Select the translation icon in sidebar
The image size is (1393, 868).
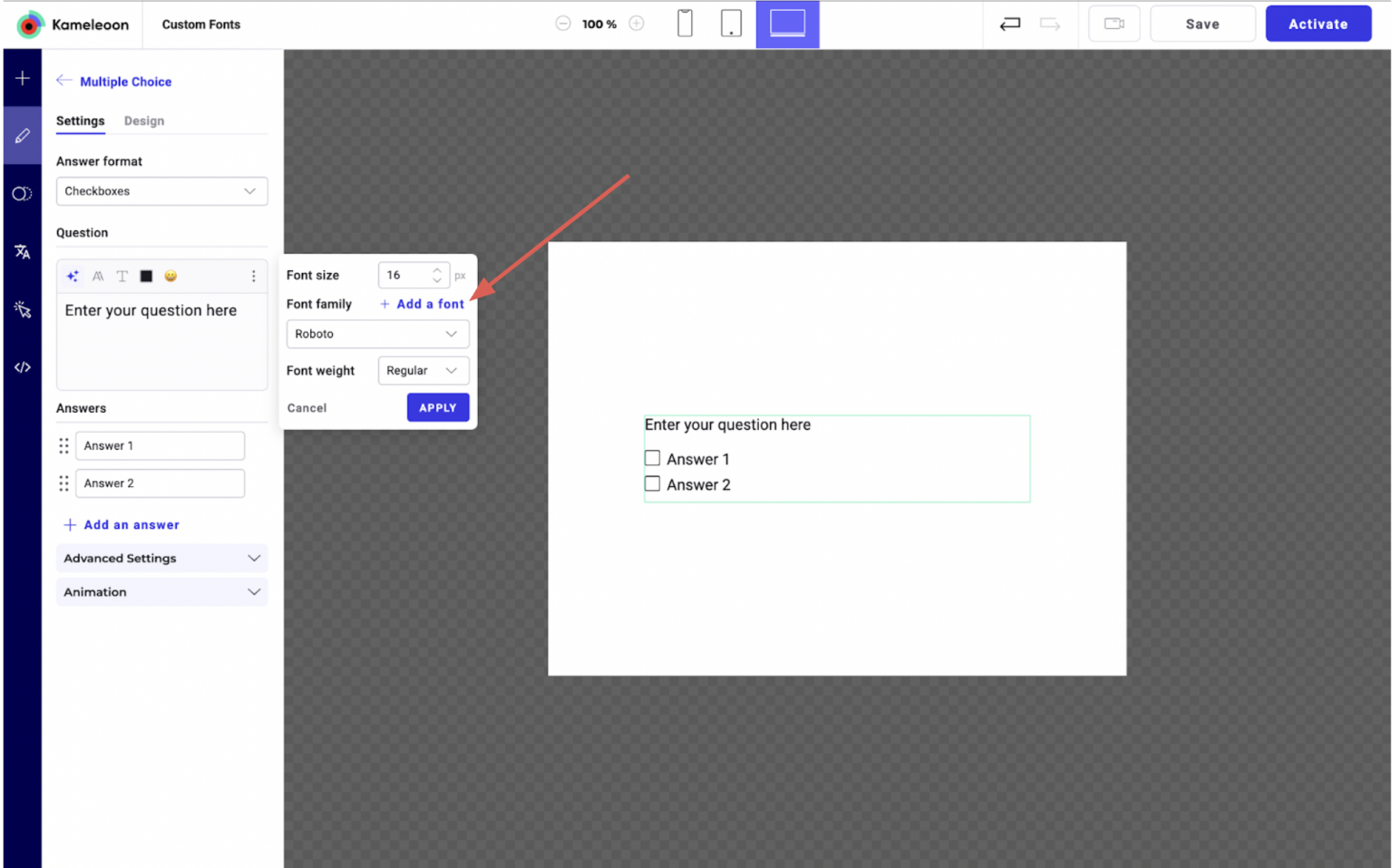[23, 251]
